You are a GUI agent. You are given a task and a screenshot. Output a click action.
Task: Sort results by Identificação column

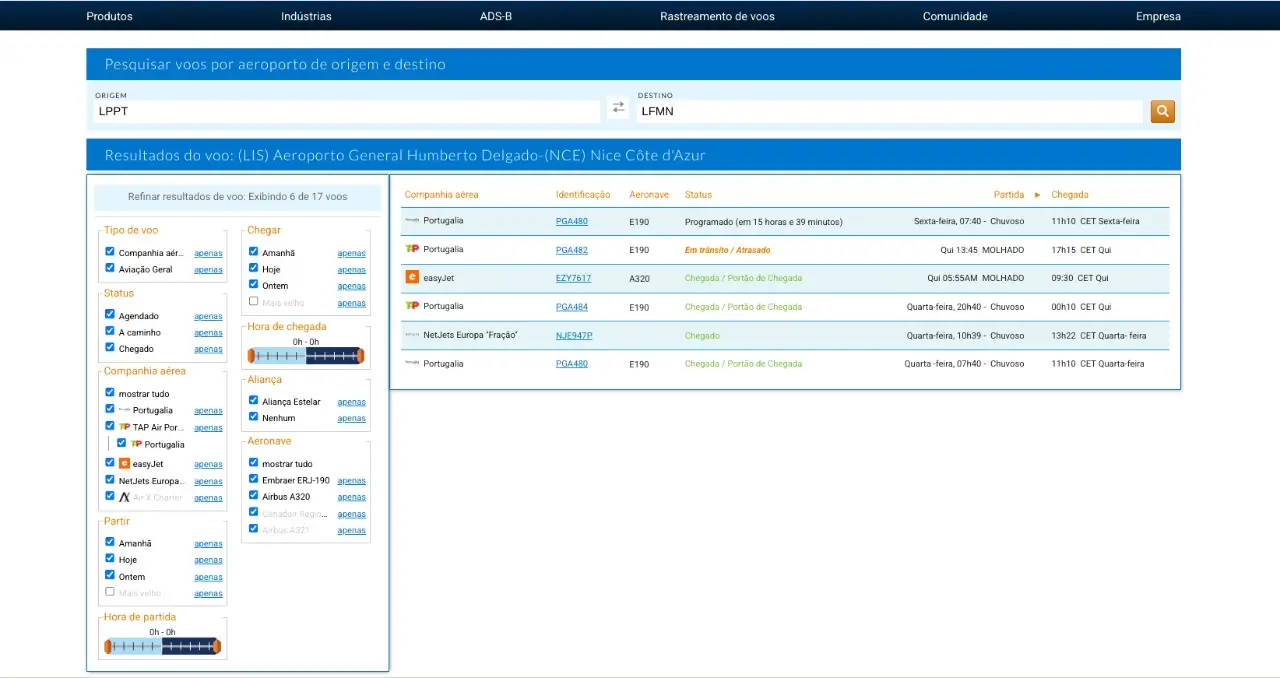tap(583, 195)
